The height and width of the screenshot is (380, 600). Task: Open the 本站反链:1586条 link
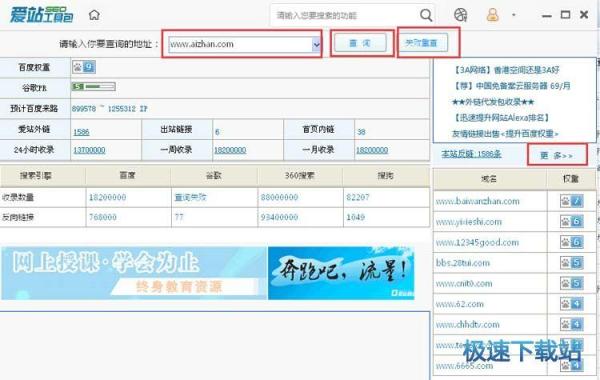[471, 154]
